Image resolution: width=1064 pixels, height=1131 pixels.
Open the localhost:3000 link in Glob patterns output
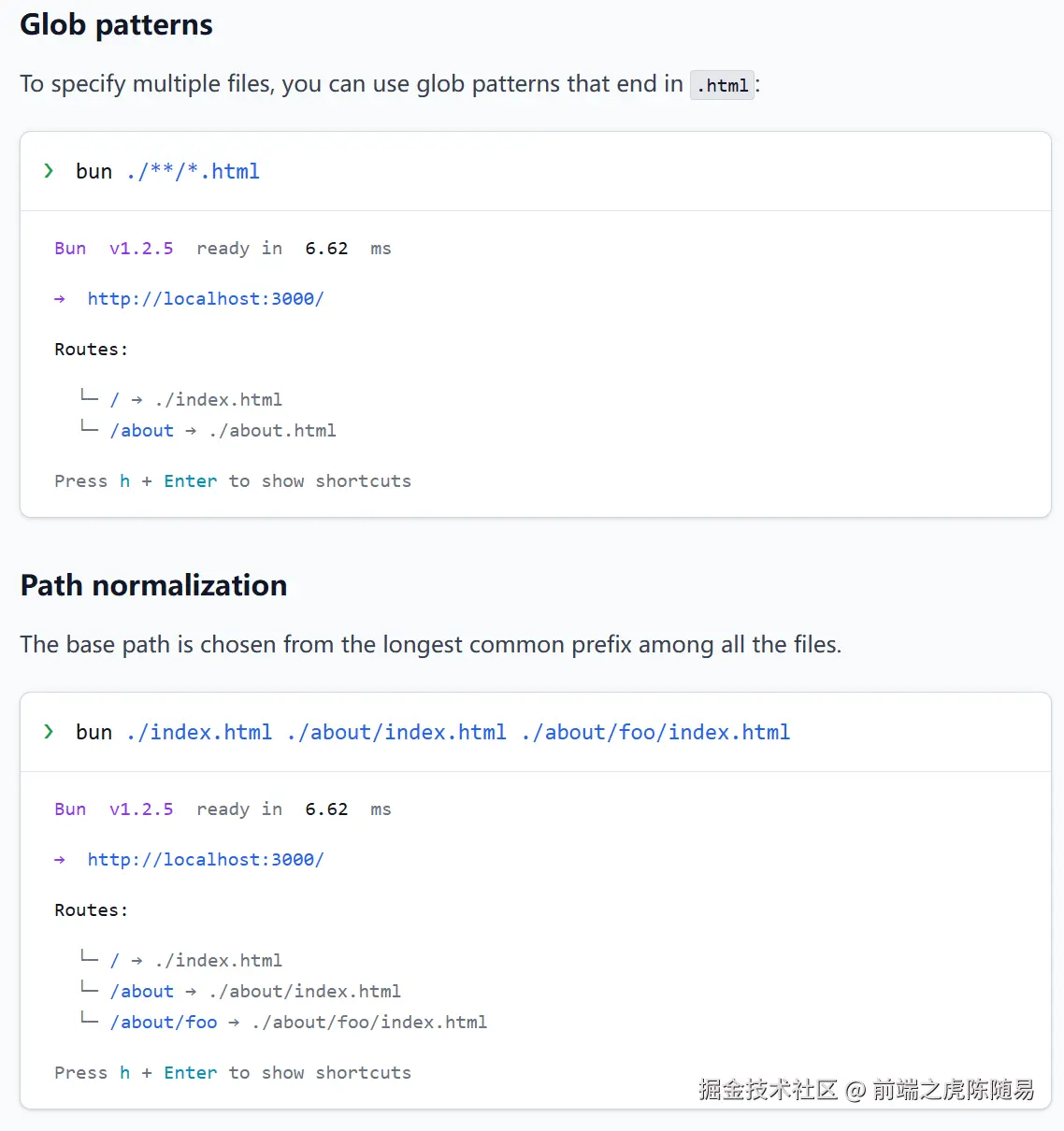click(206, 299)
